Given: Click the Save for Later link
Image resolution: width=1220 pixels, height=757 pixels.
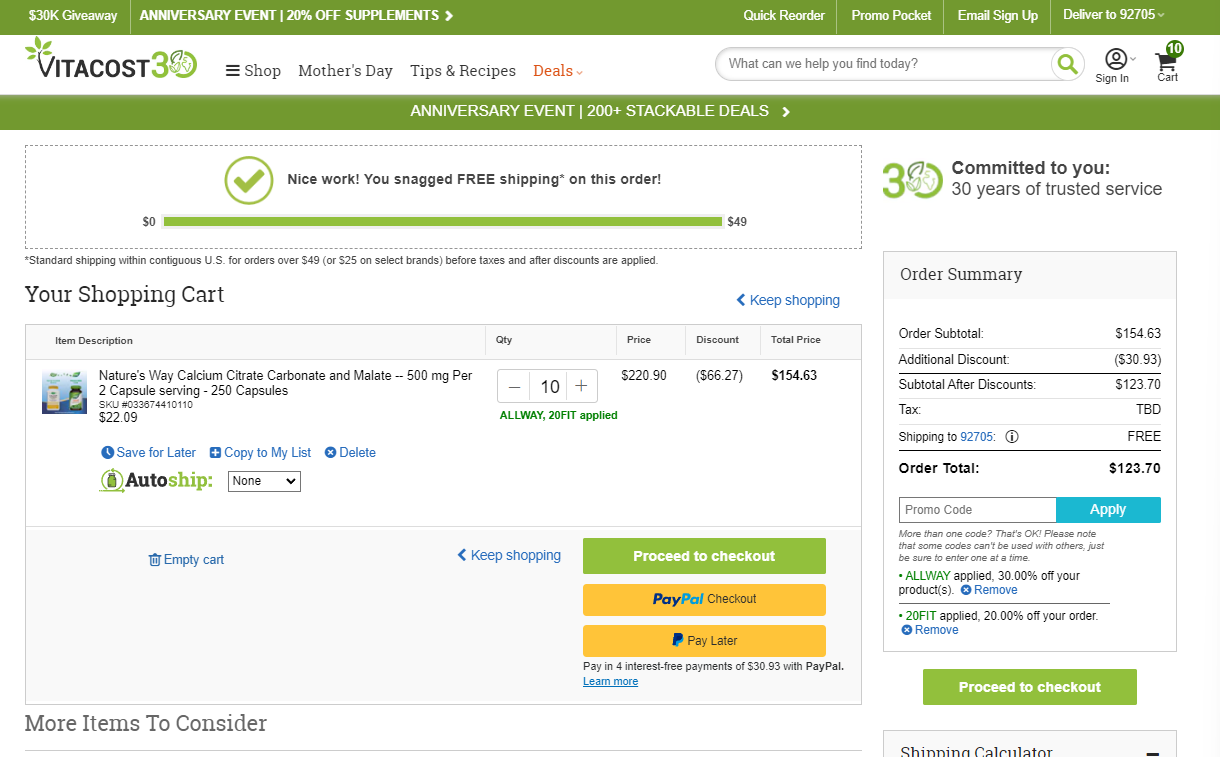Looking at the screenshot, I should 149,453.
